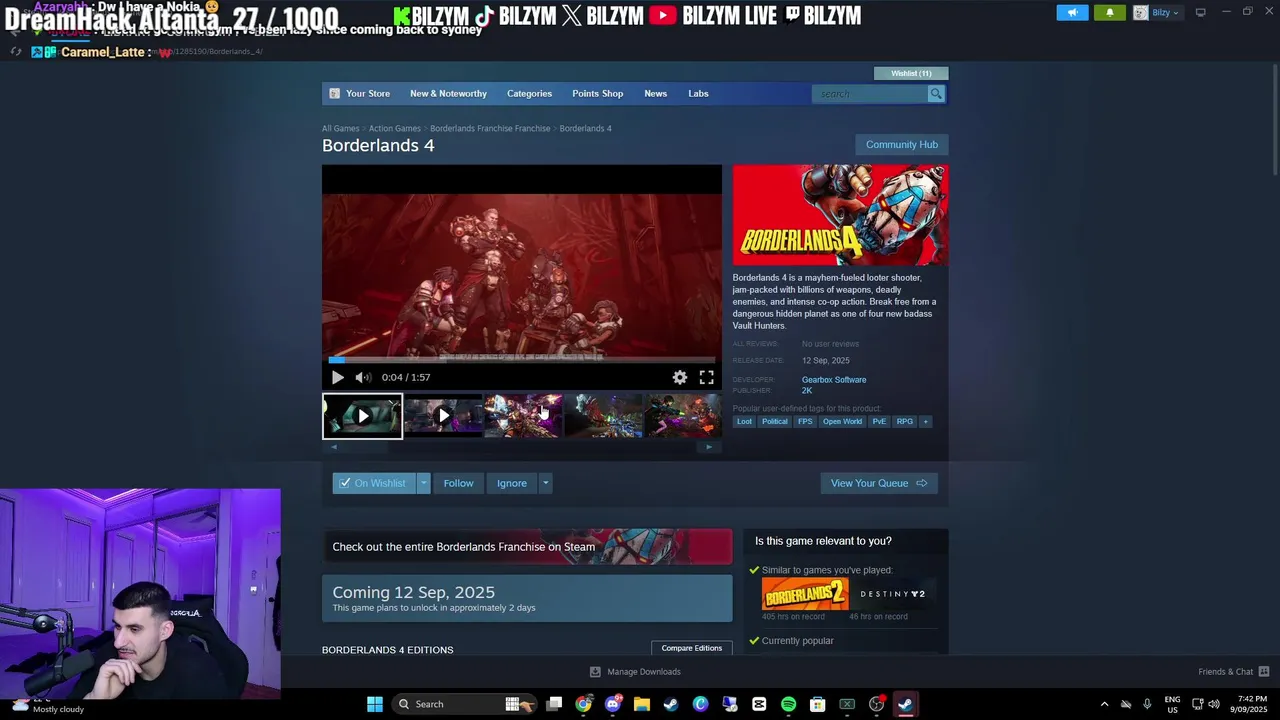1280x720 pixels.
Task: Toggle the On Wishlist checkbox button
Action: [x=374, y=483]
